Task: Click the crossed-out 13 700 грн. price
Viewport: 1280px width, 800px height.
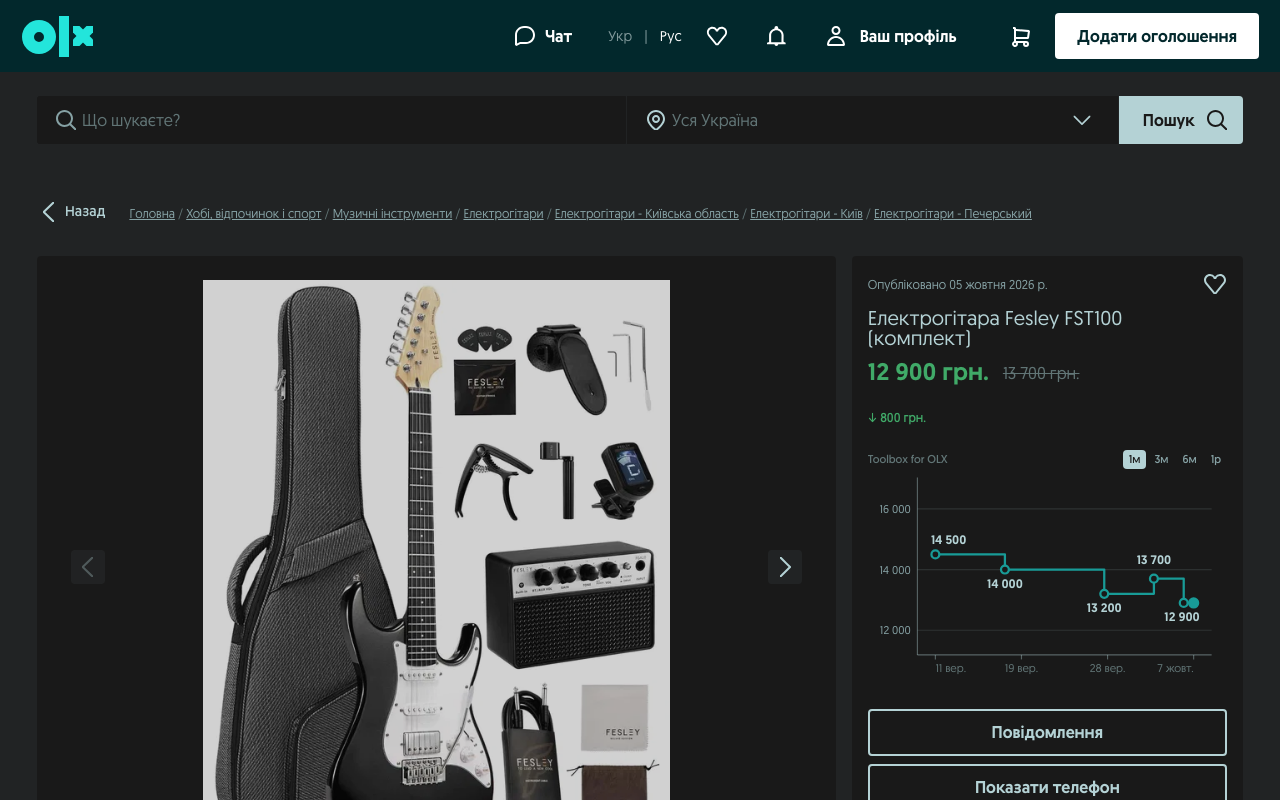Action: pyautogui.click(x=1041, y=373)
